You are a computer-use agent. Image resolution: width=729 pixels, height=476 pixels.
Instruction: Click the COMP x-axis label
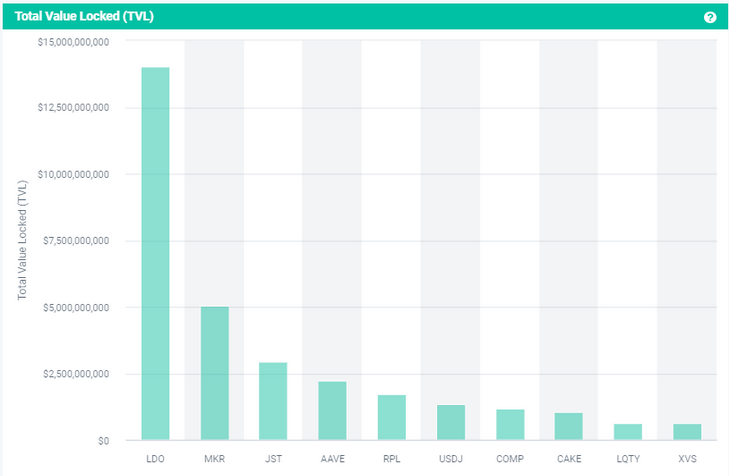510,458
